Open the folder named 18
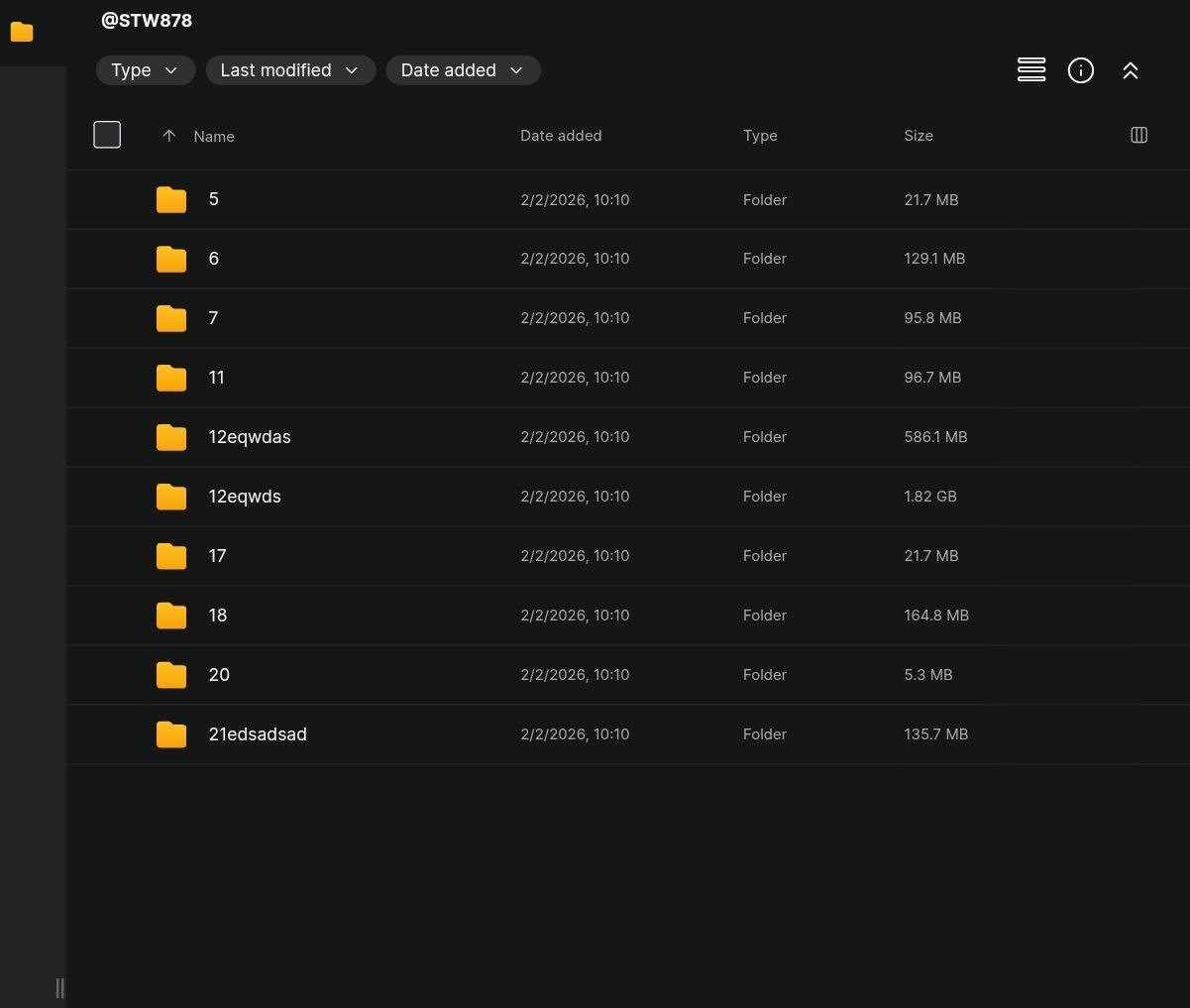This screenshot has width=1190, height=1008. point(218,616)
